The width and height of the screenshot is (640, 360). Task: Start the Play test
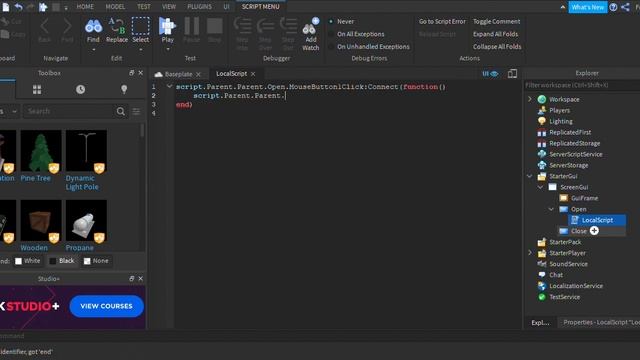tap(167, 26)
